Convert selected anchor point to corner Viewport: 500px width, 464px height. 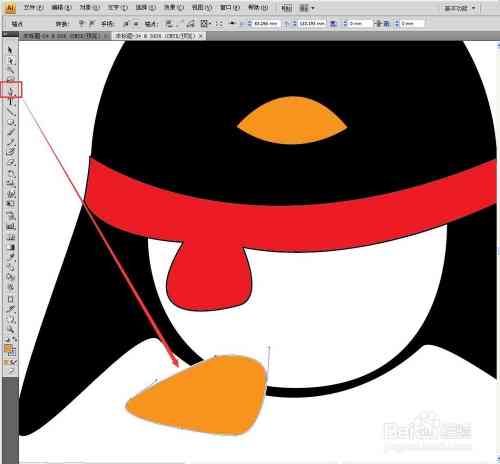point(82,23)
